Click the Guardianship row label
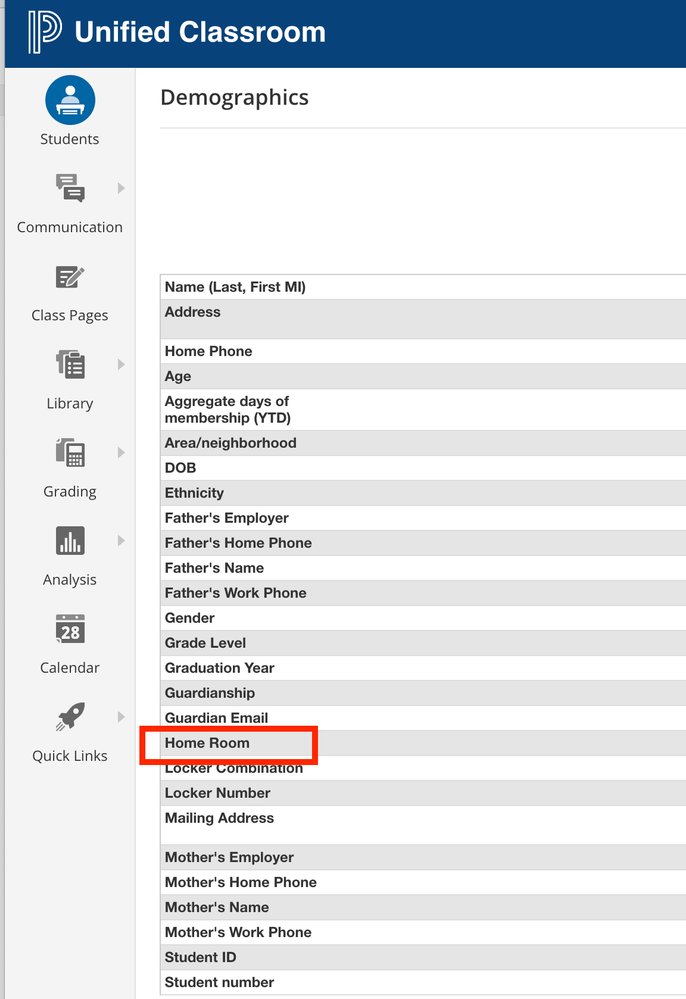 click(x=210, y=693)
